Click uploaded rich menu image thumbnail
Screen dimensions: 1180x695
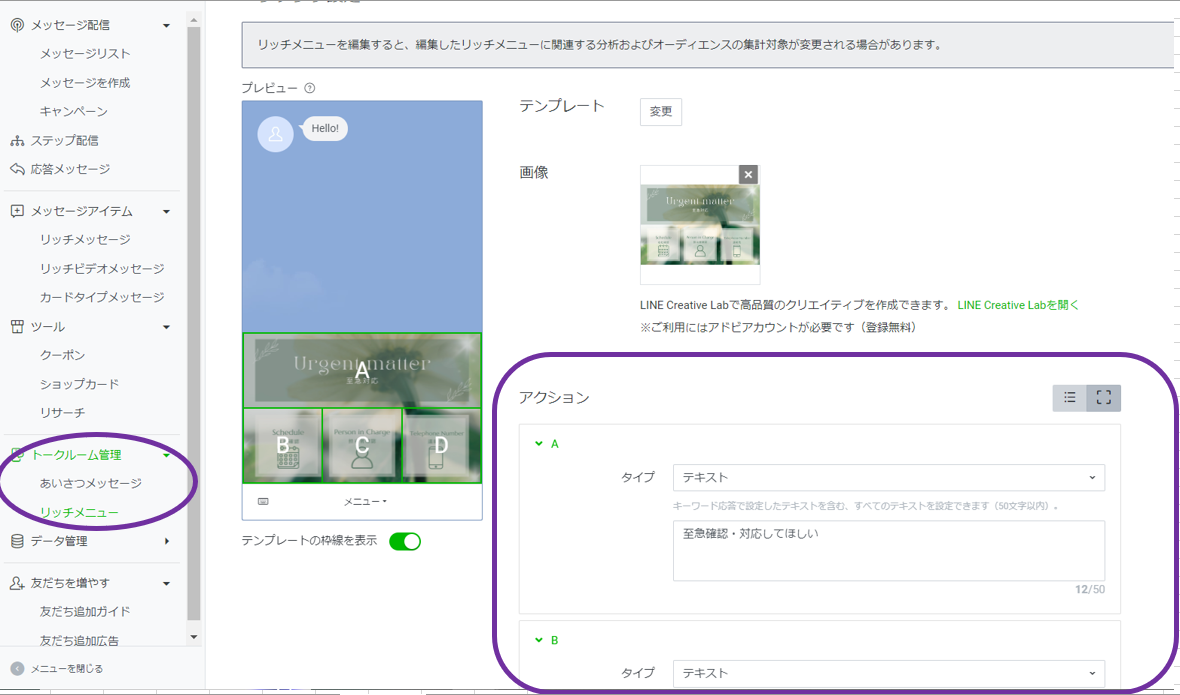tap(700, 225)
